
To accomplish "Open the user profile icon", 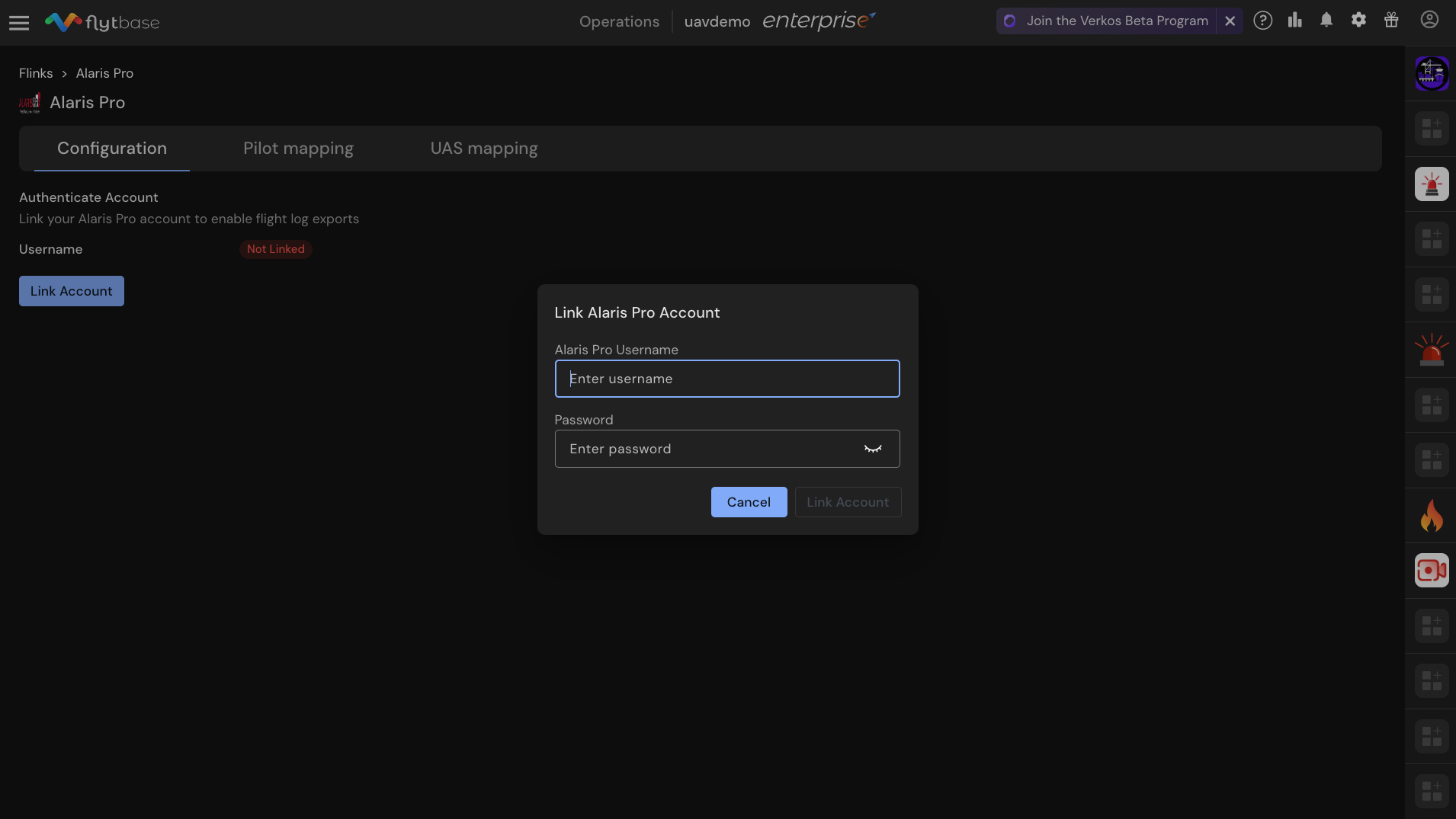I will [1429, 21].
